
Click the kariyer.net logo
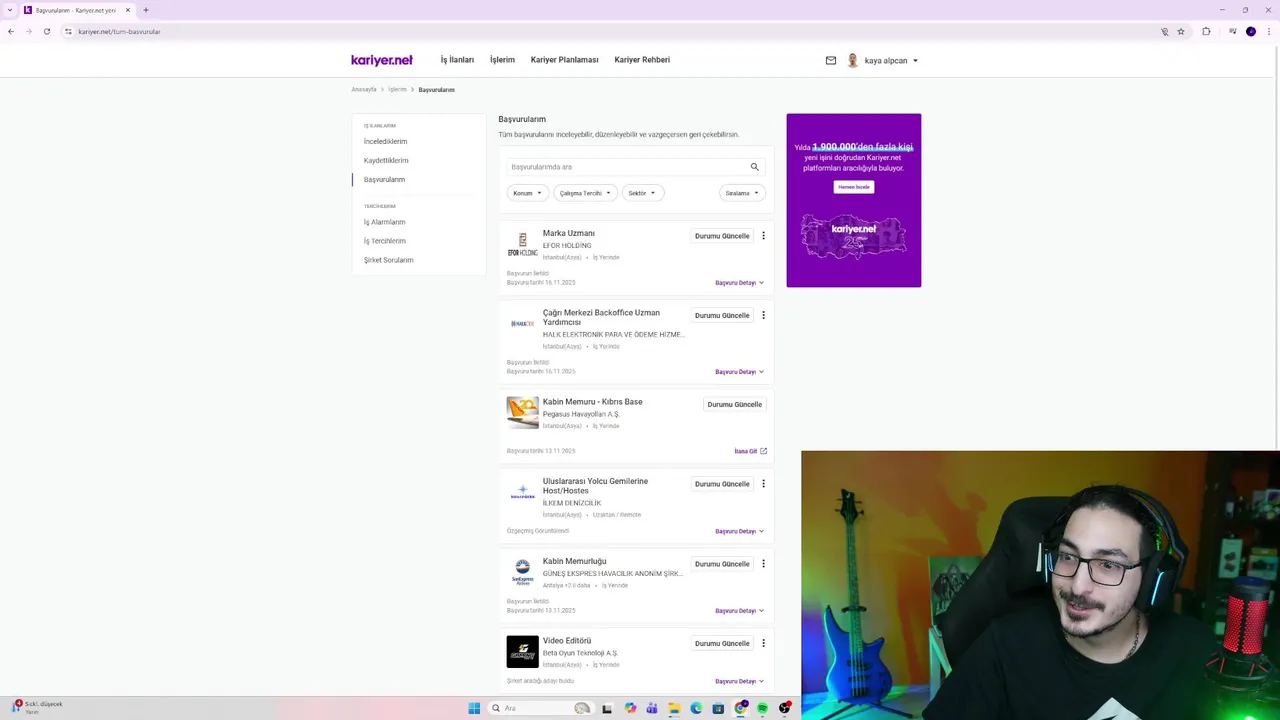[382, 60]
